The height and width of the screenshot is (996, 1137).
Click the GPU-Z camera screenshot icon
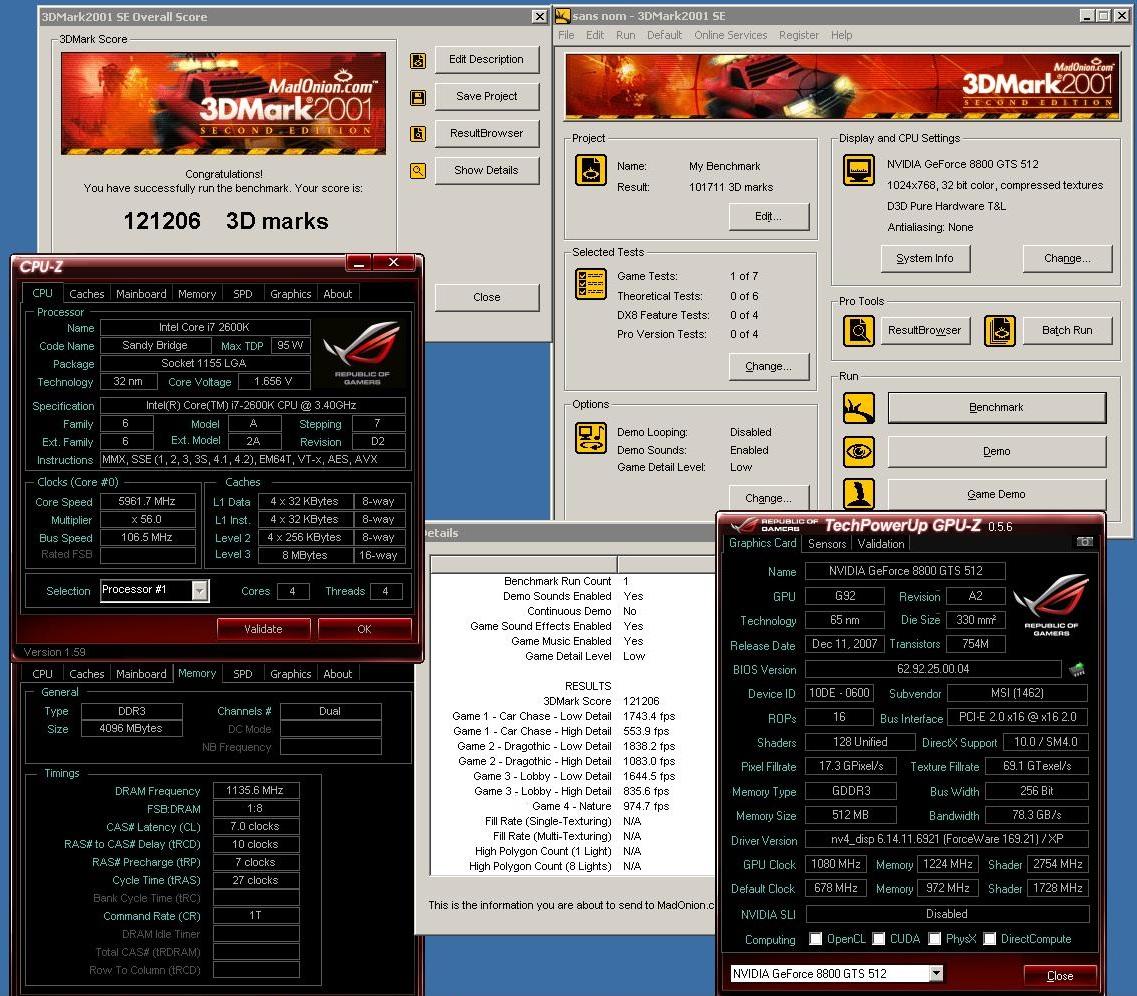pos(1085,541)
